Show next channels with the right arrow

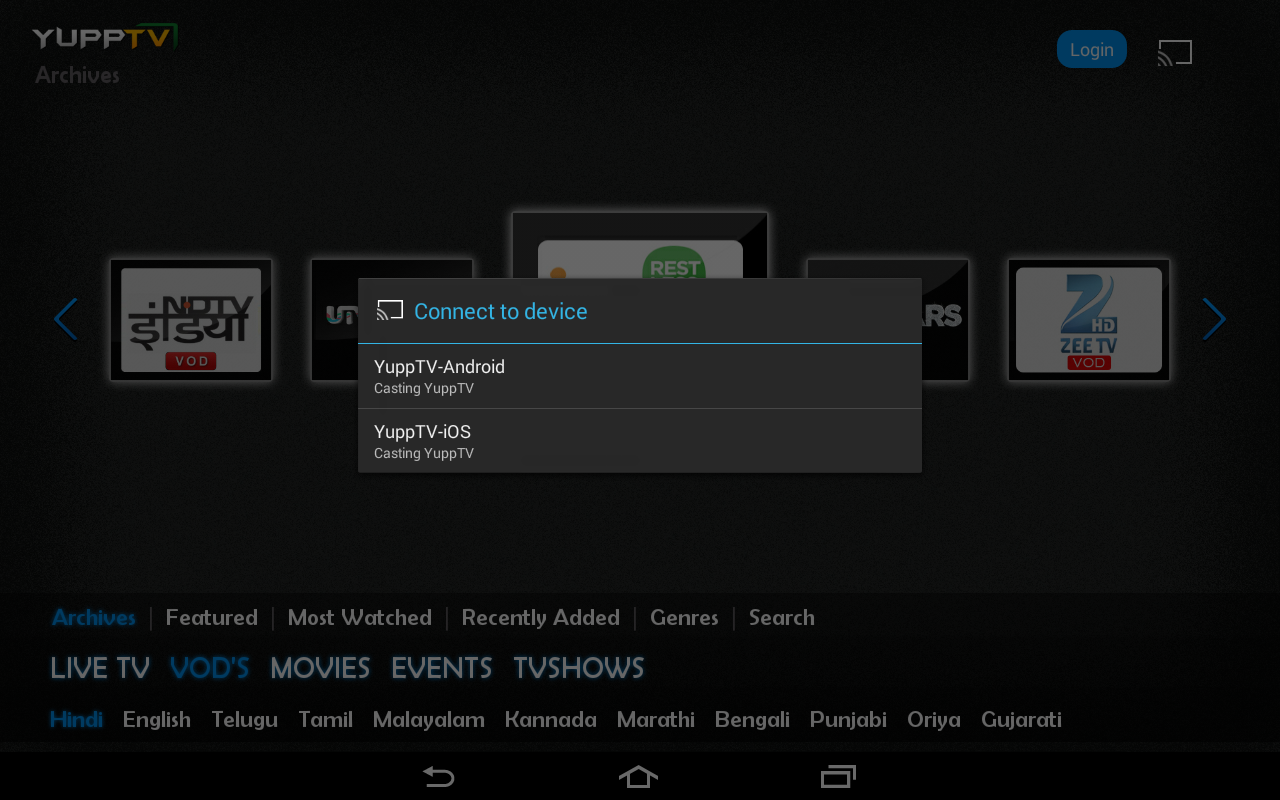[x=1213, y=319]
